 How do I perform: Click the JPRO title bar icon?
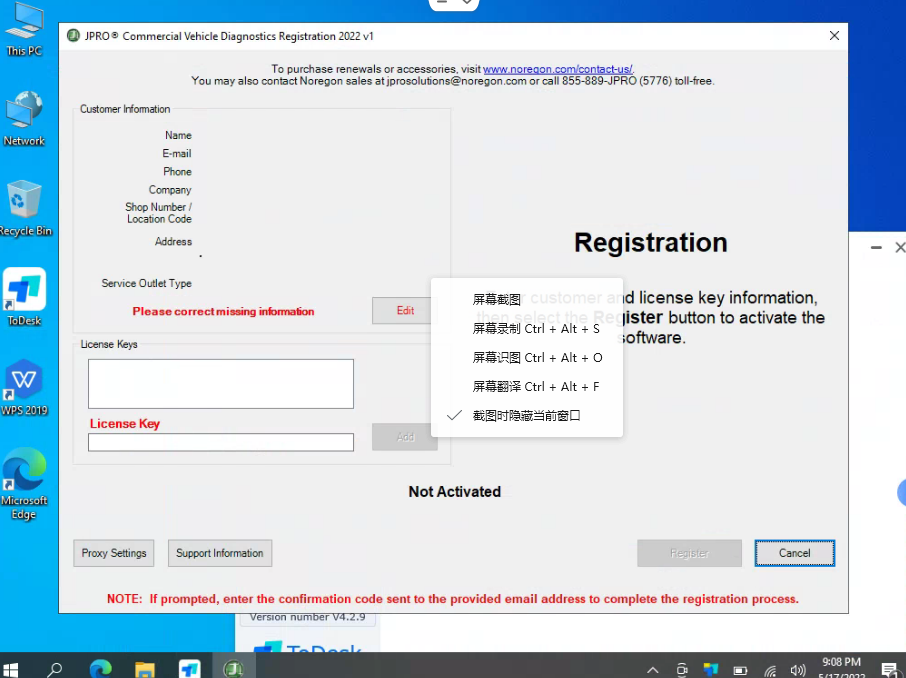(x=73, y=36)
